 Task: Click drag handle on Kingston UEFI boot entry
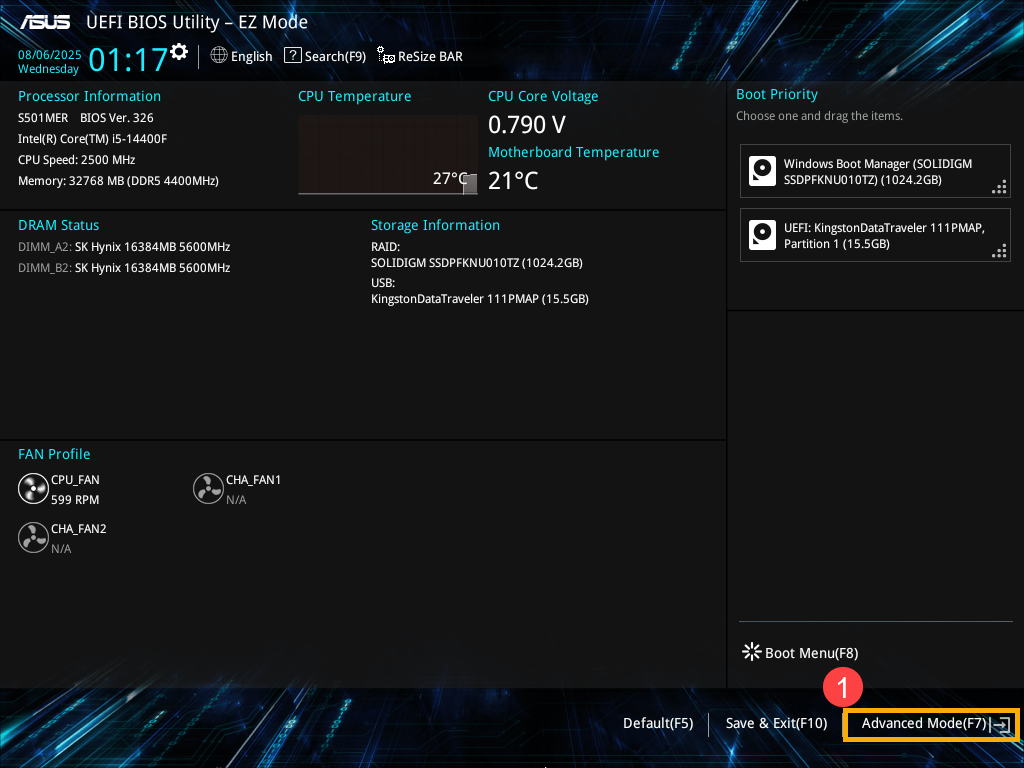pyautogui.click(x=999, y=251)
